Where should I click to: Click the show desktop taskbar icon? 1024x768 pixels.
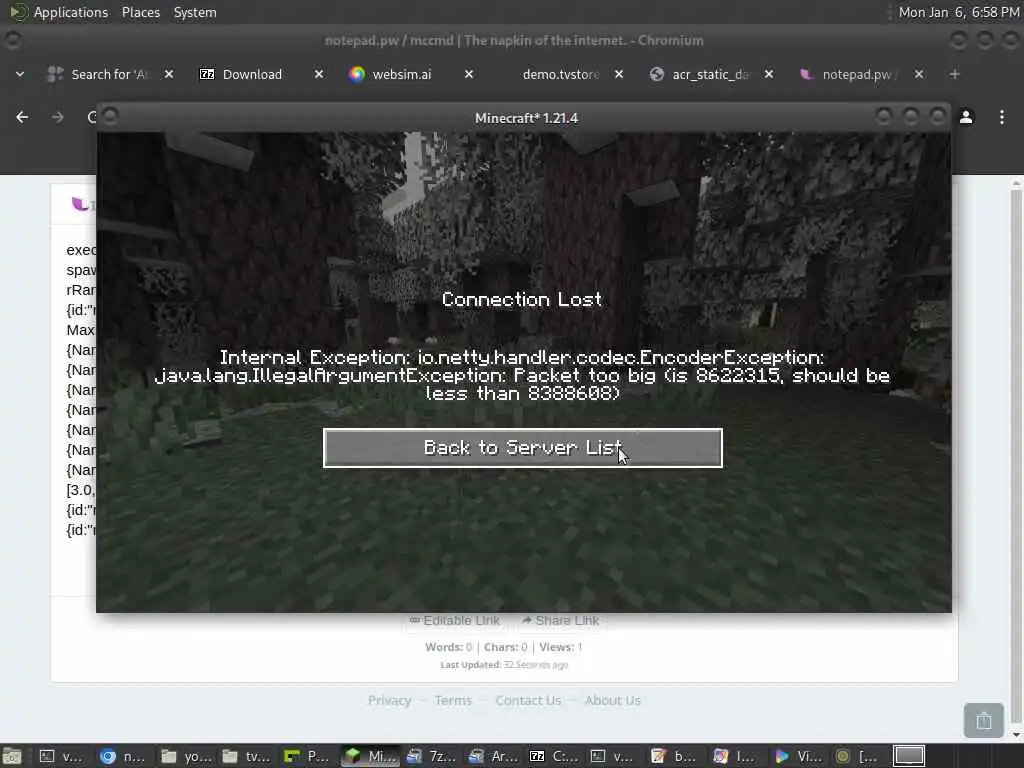pos(11,756)
